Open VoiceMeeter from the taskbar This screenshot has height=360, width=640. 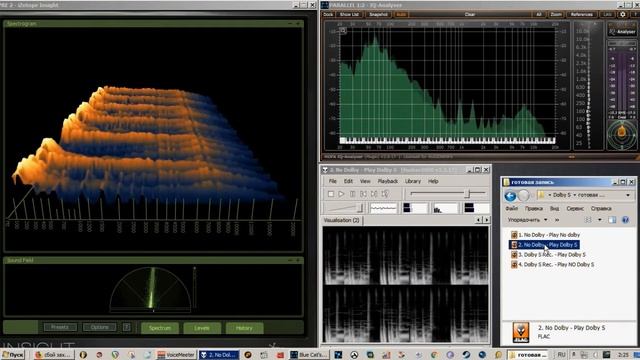pos(176,355)
